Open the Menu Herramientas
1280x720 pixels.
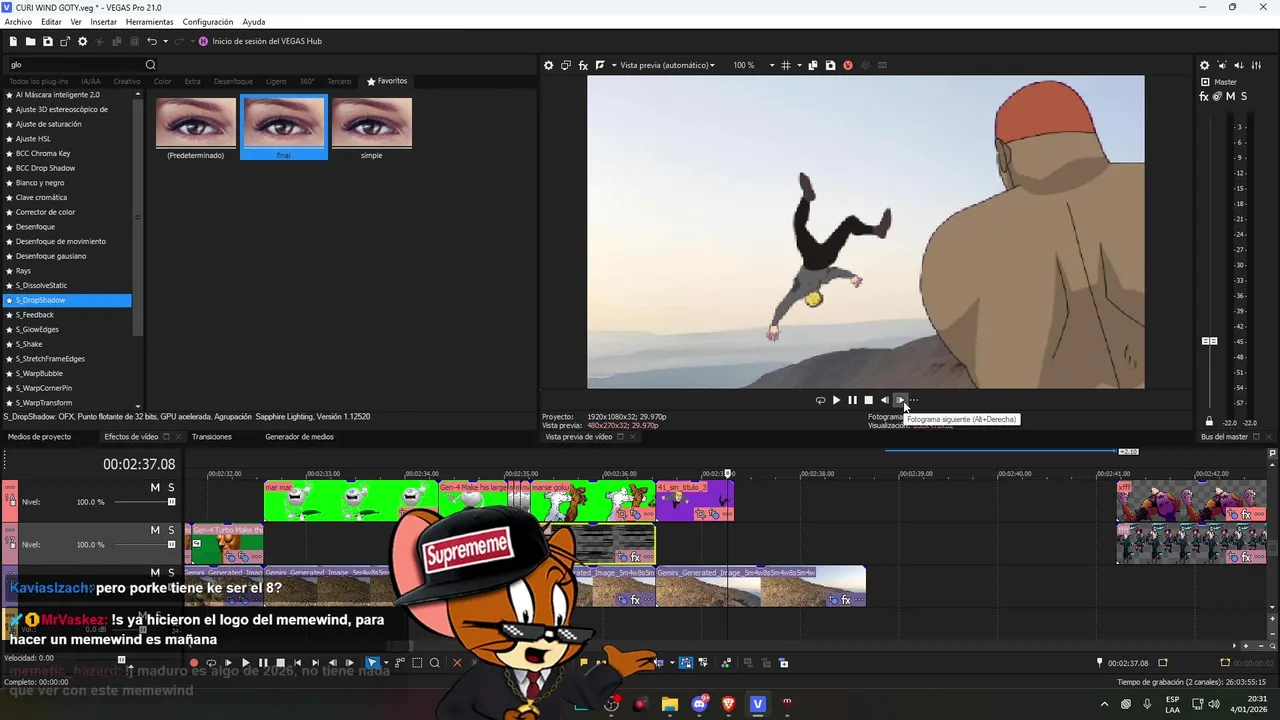(x=149, y=22)
